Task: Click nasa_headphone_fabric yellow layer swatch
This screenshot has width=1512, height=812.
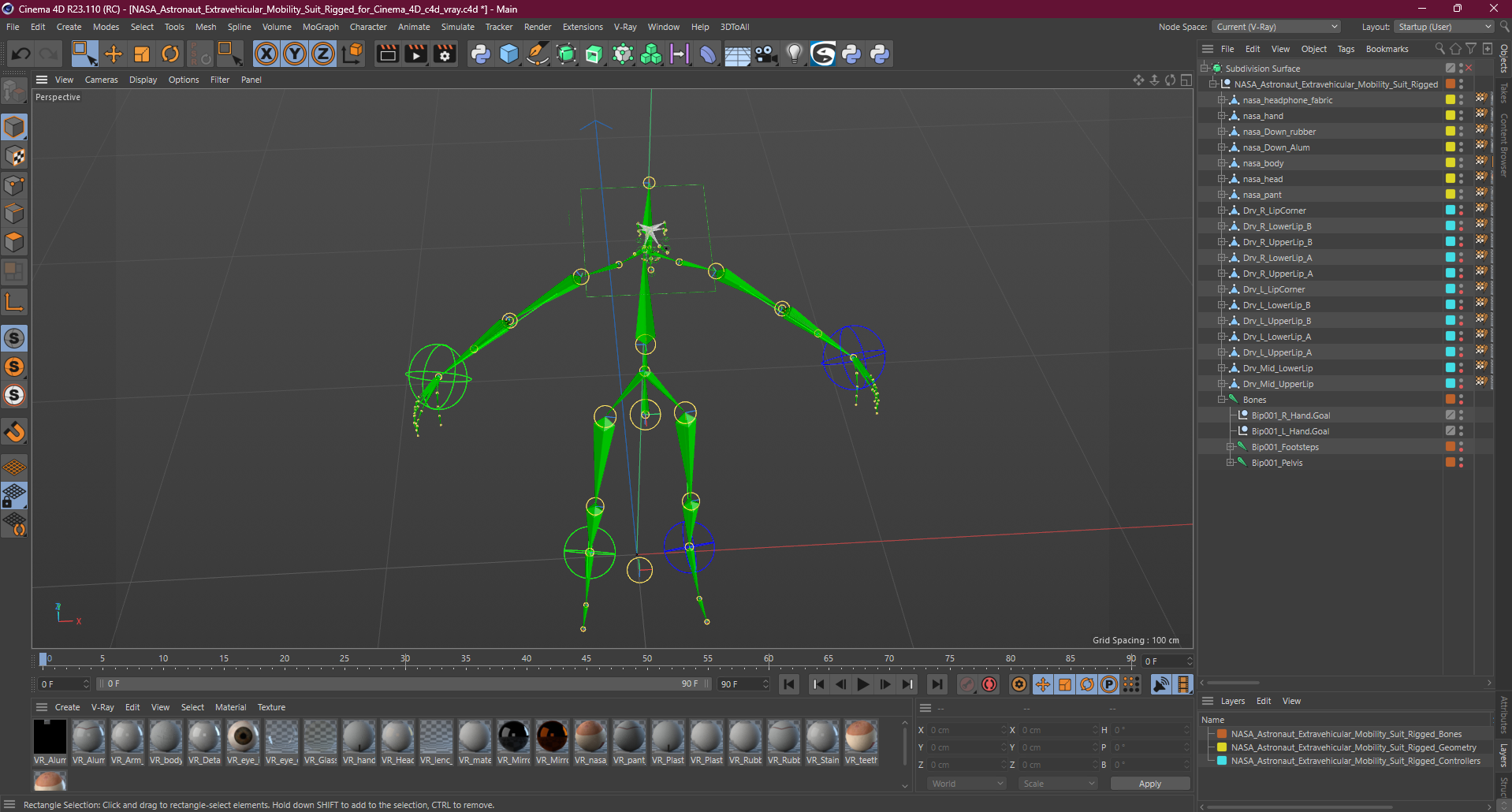Action: pos(1450,100)
